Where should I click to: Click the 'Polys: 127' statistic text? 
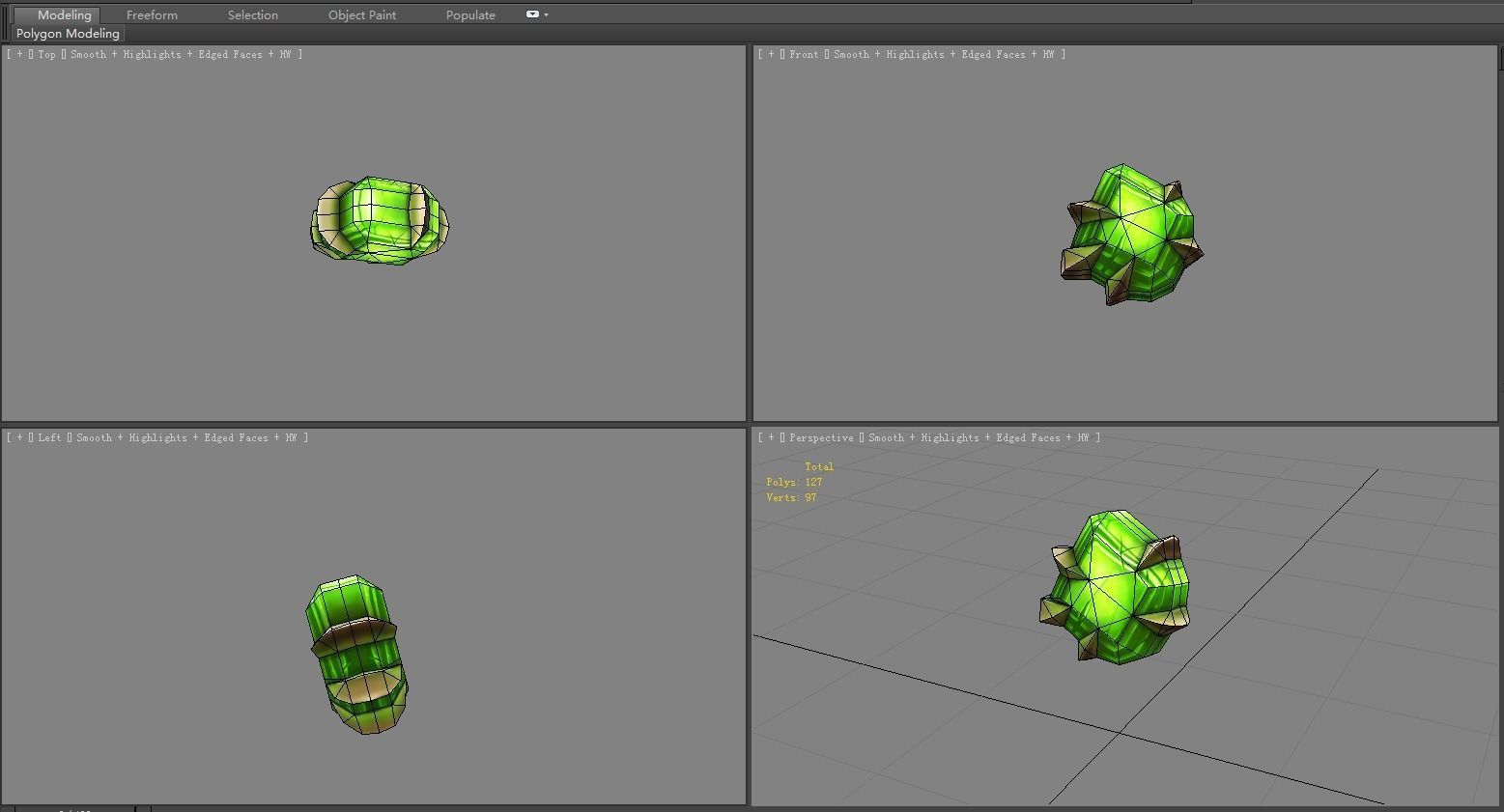tap(794, 482)
